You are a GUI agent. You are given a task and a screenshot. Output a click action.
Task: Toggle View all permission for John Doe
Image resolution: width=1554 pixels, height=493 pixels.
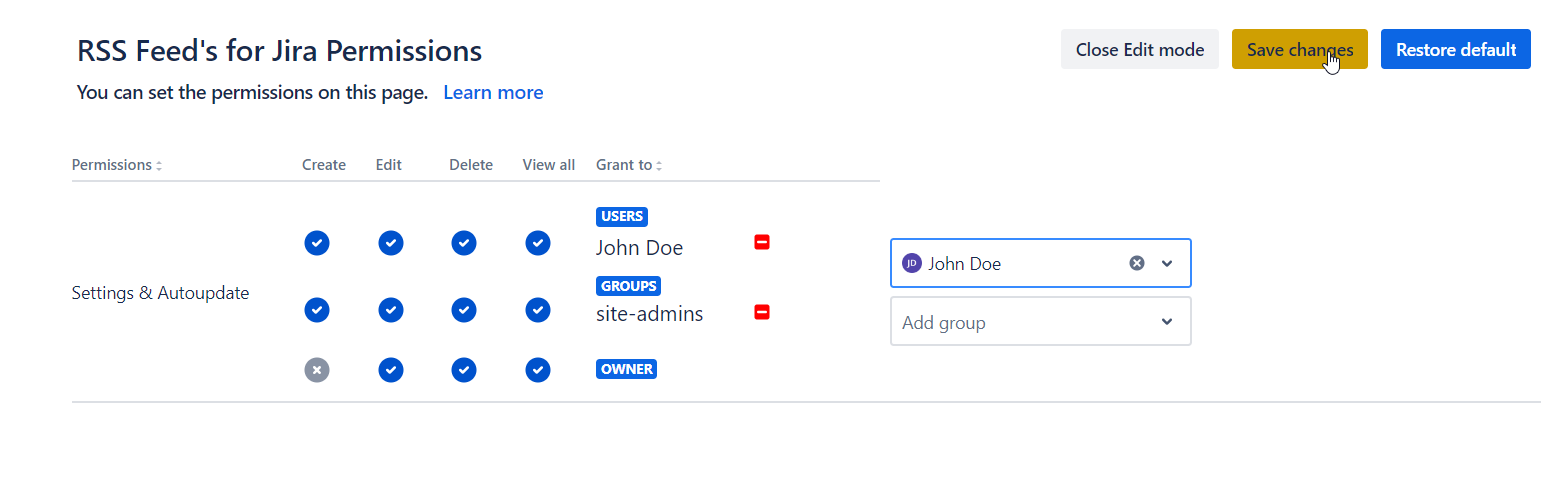[538, 243]
